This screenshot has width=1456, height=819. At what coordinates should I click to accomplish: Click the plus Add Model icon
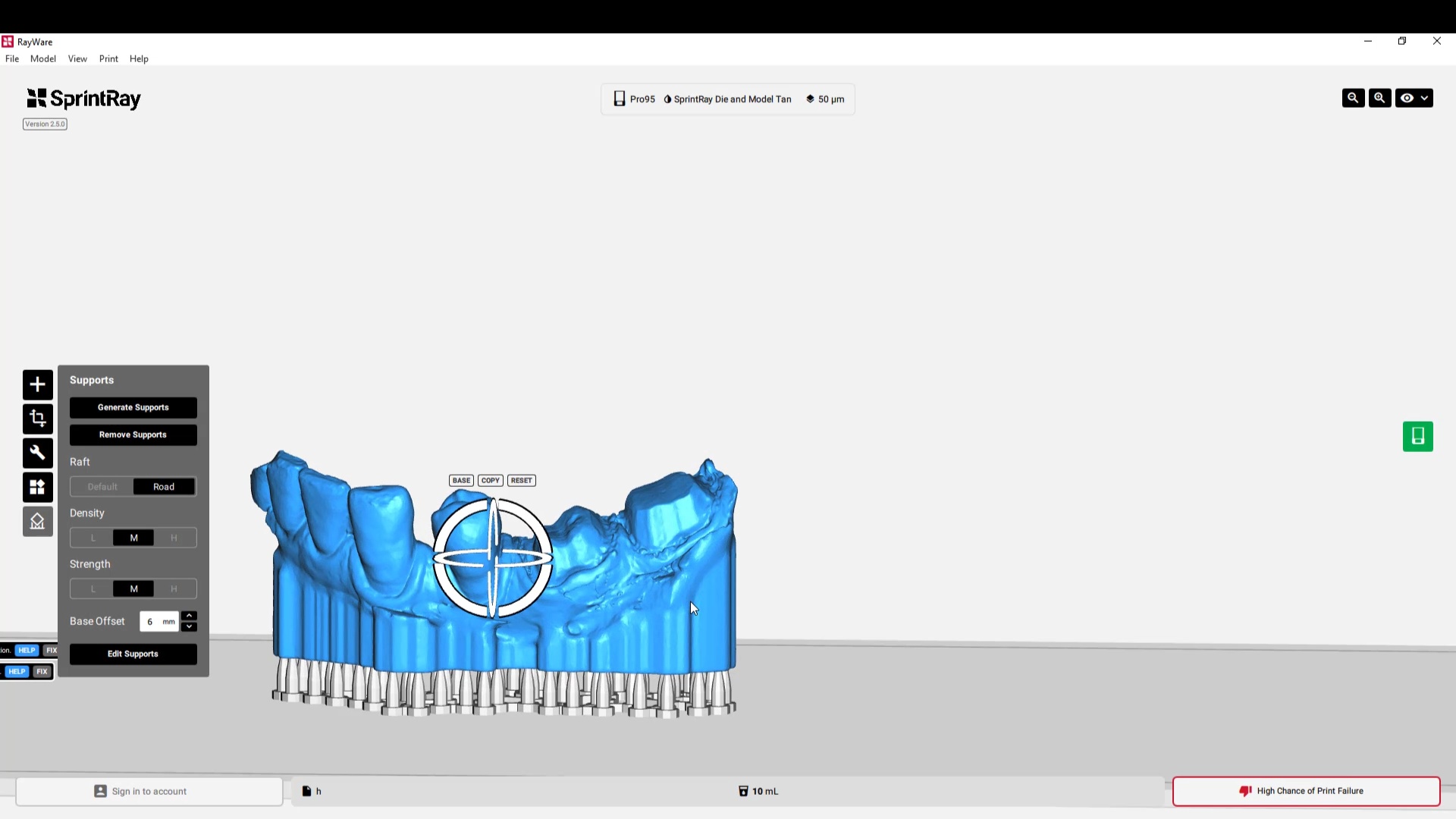pos(37,384)
